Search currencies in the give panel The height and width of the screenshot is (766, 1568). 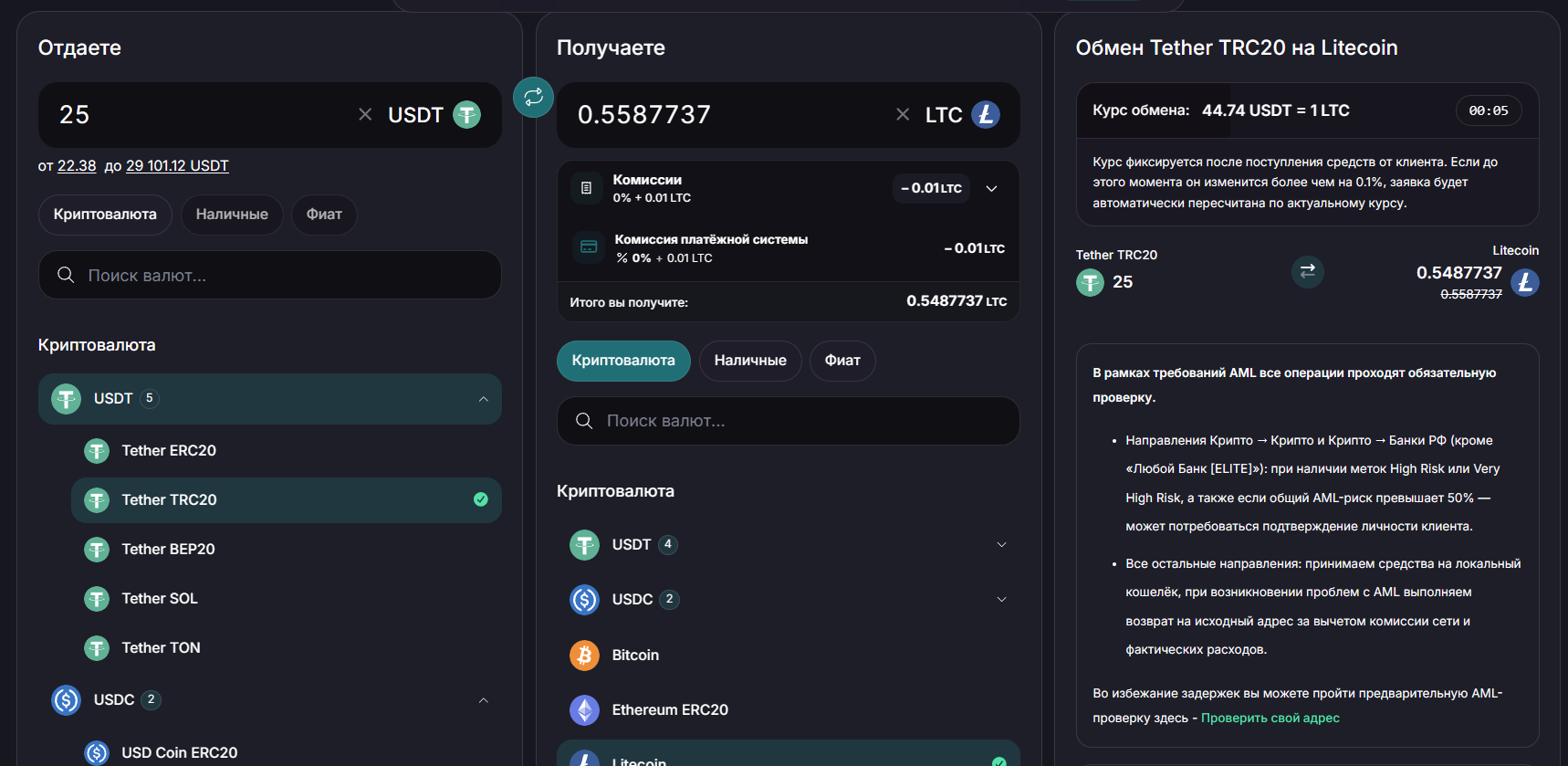coord(270,275)
